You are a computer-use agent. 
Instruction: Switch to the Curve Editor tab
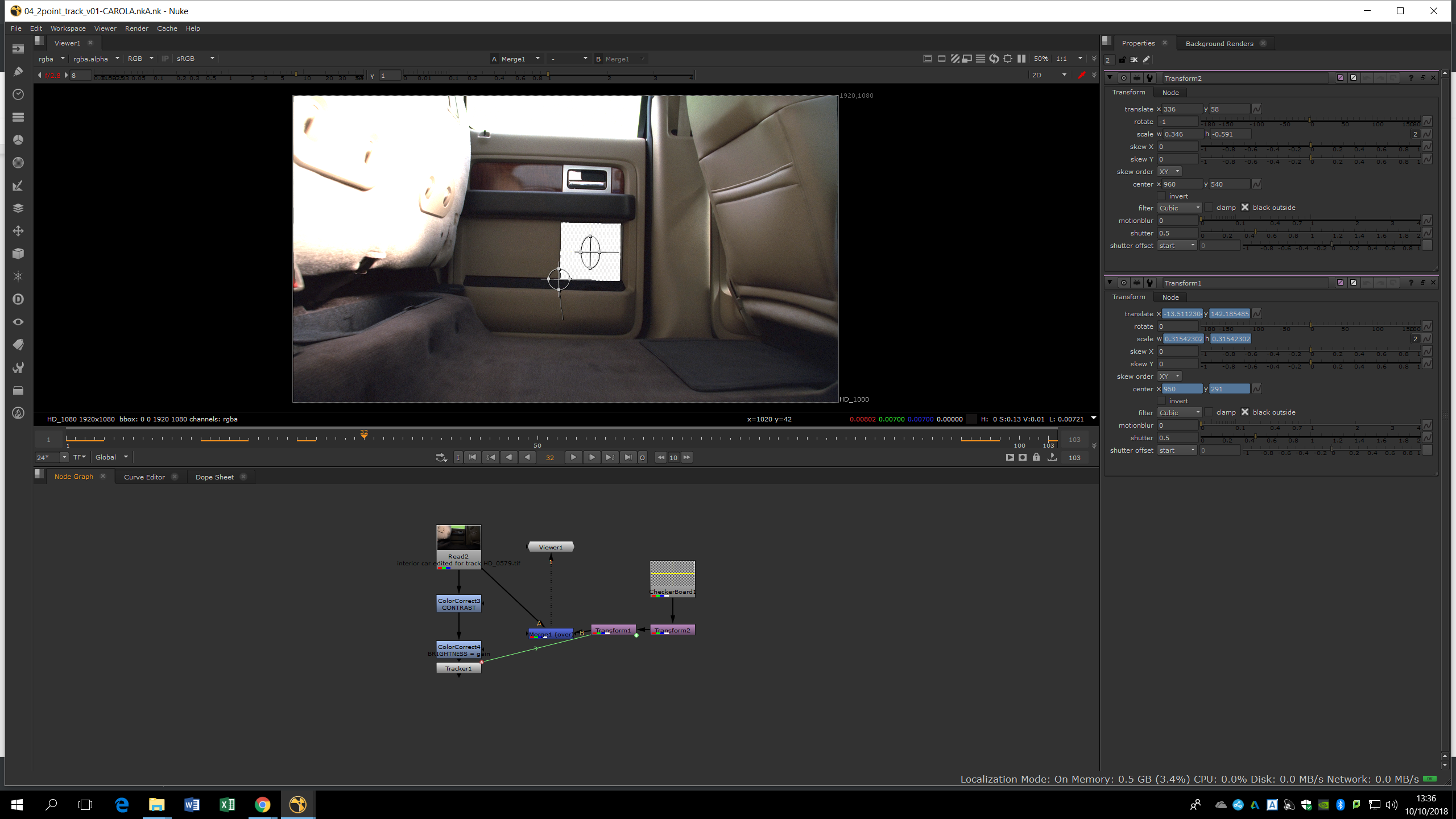tap(144, 477)
